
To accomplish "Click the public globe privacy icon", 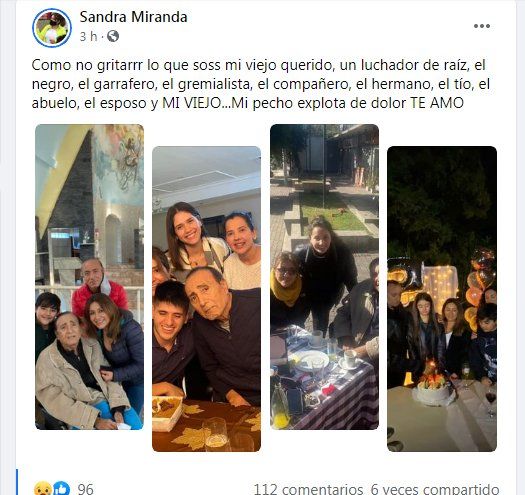I will click(x=113, y=36).
